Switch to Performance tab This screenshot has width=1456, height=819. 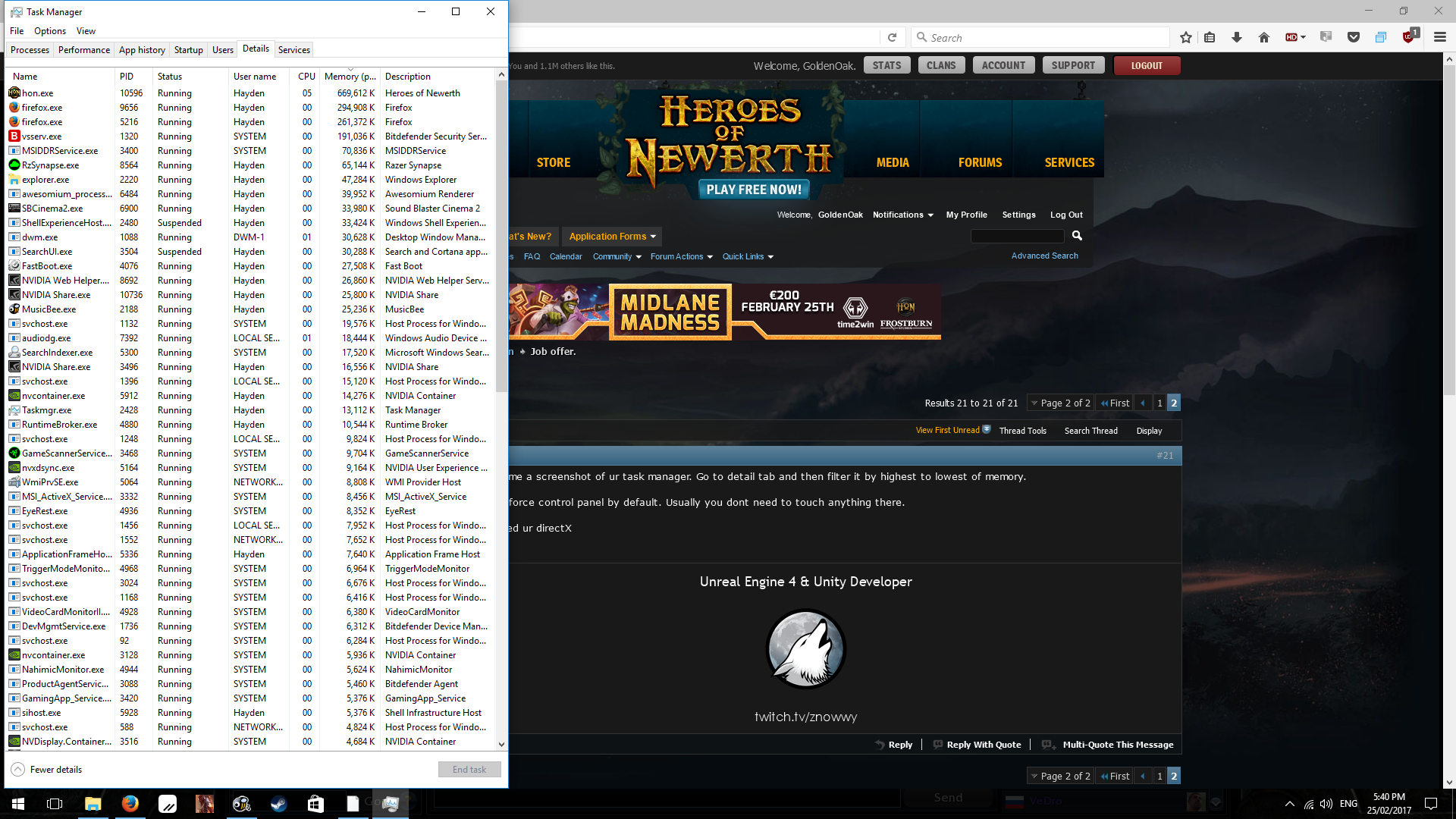84,50
